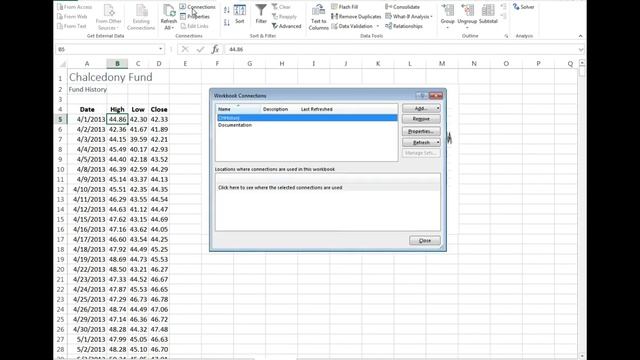The height and width of the screenshot is (360, 640).
Task: Open the Solver add-in
Action: click(523, 7)
